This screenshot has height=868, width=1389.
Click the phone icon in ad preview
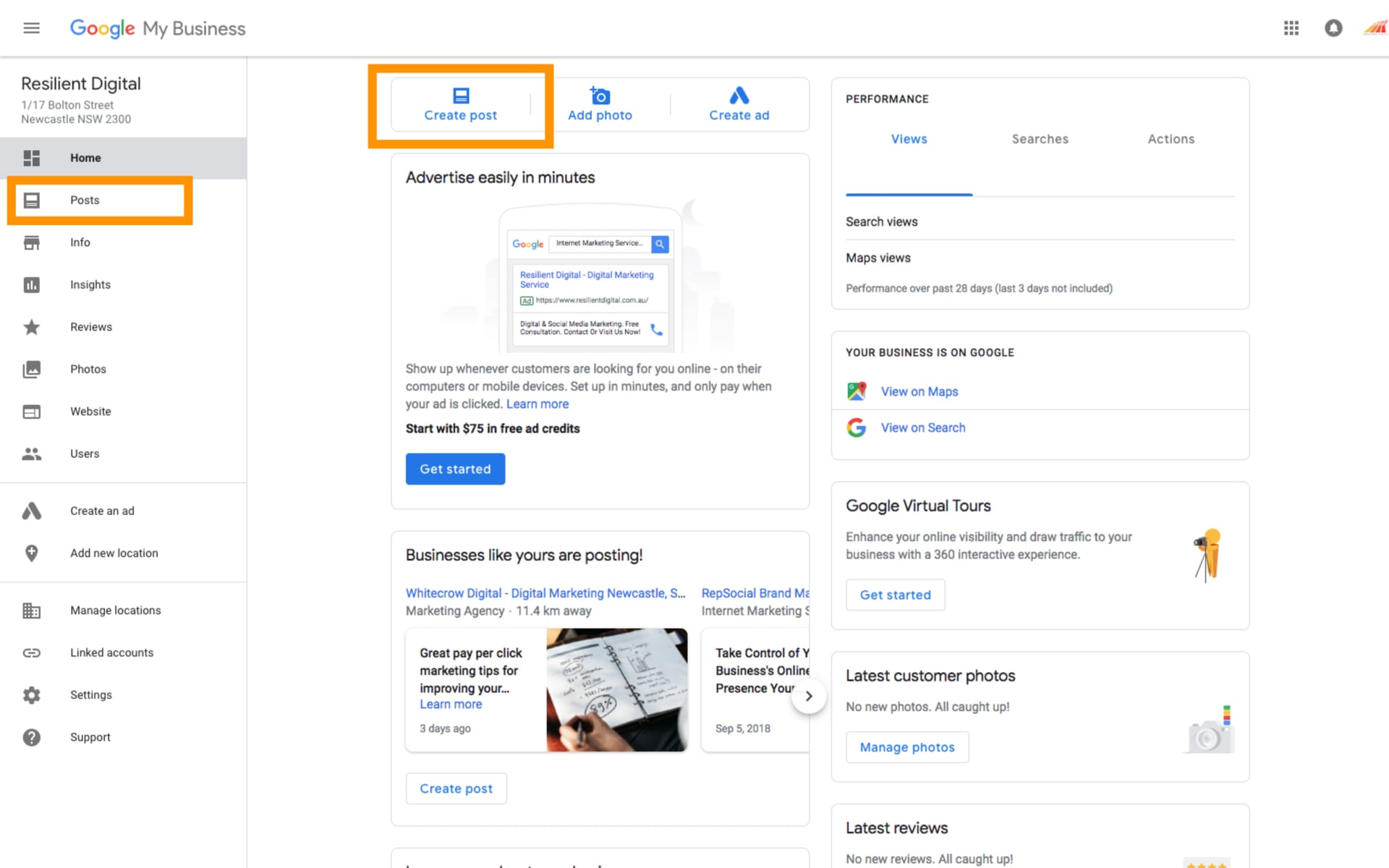click(656, 329)
